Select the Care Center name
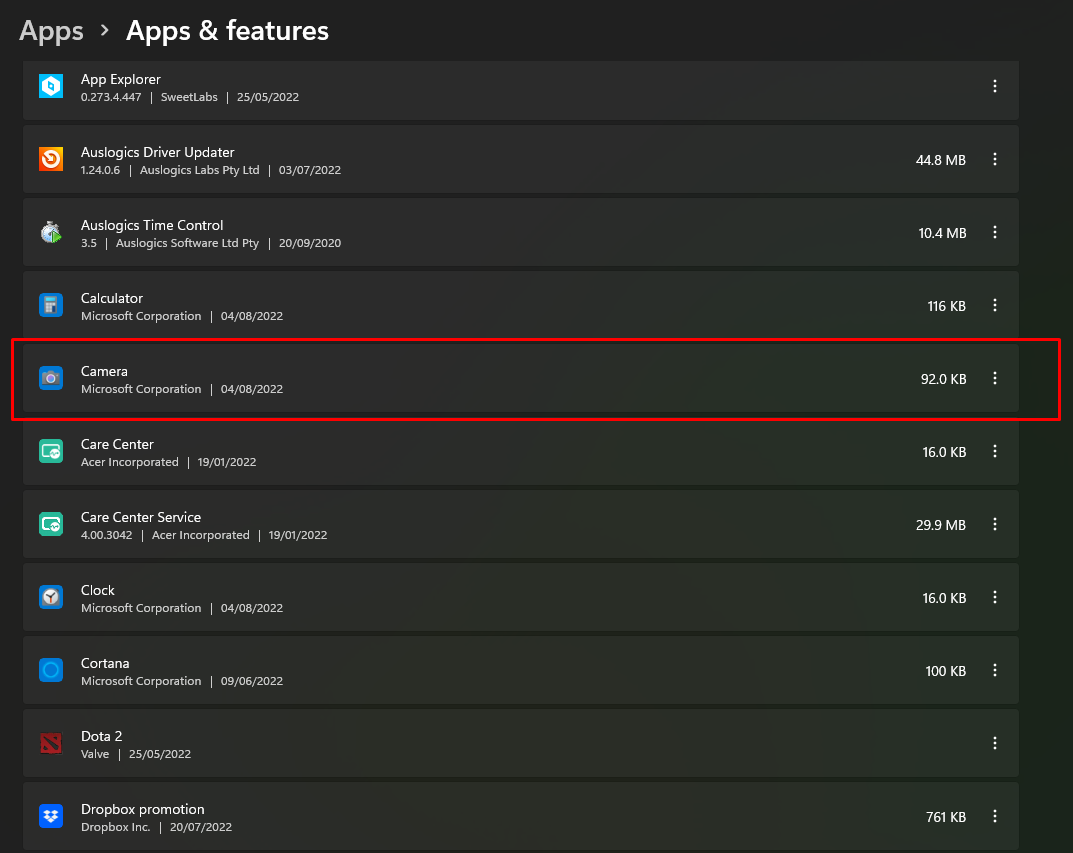 click(117, 445)
